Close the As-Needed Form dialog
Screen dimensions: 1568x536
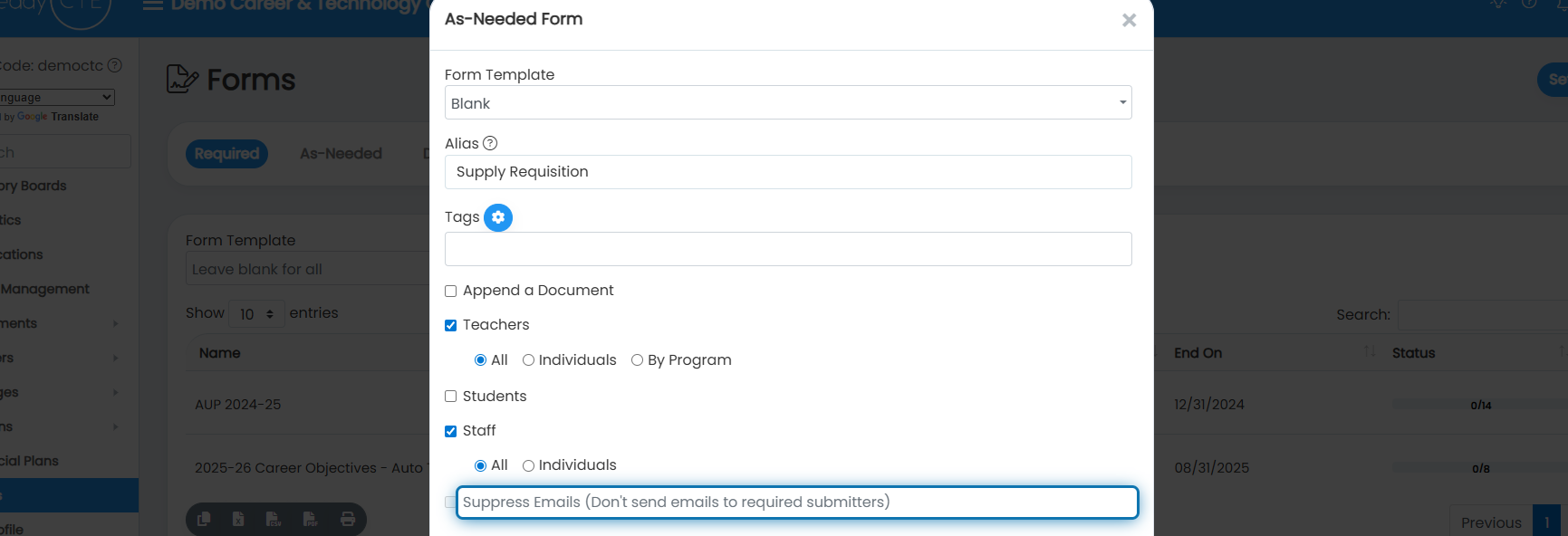1129,20
